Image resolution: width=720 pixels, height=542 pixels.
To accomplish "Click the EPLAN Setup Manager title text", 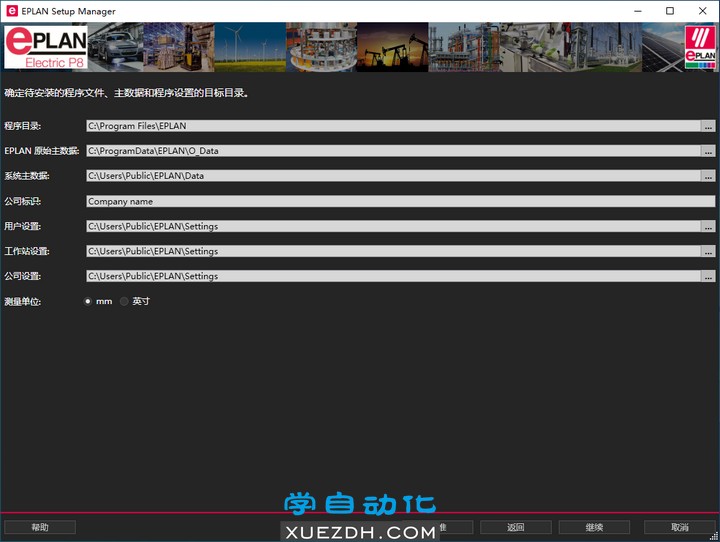I will [68, 11].
